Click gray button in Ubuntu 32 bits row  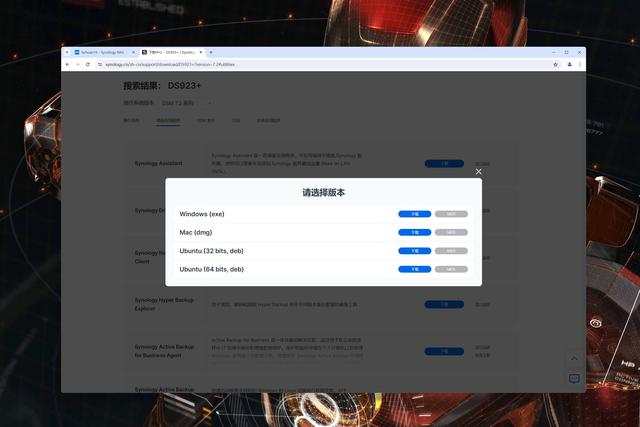(x=451, y=251)
